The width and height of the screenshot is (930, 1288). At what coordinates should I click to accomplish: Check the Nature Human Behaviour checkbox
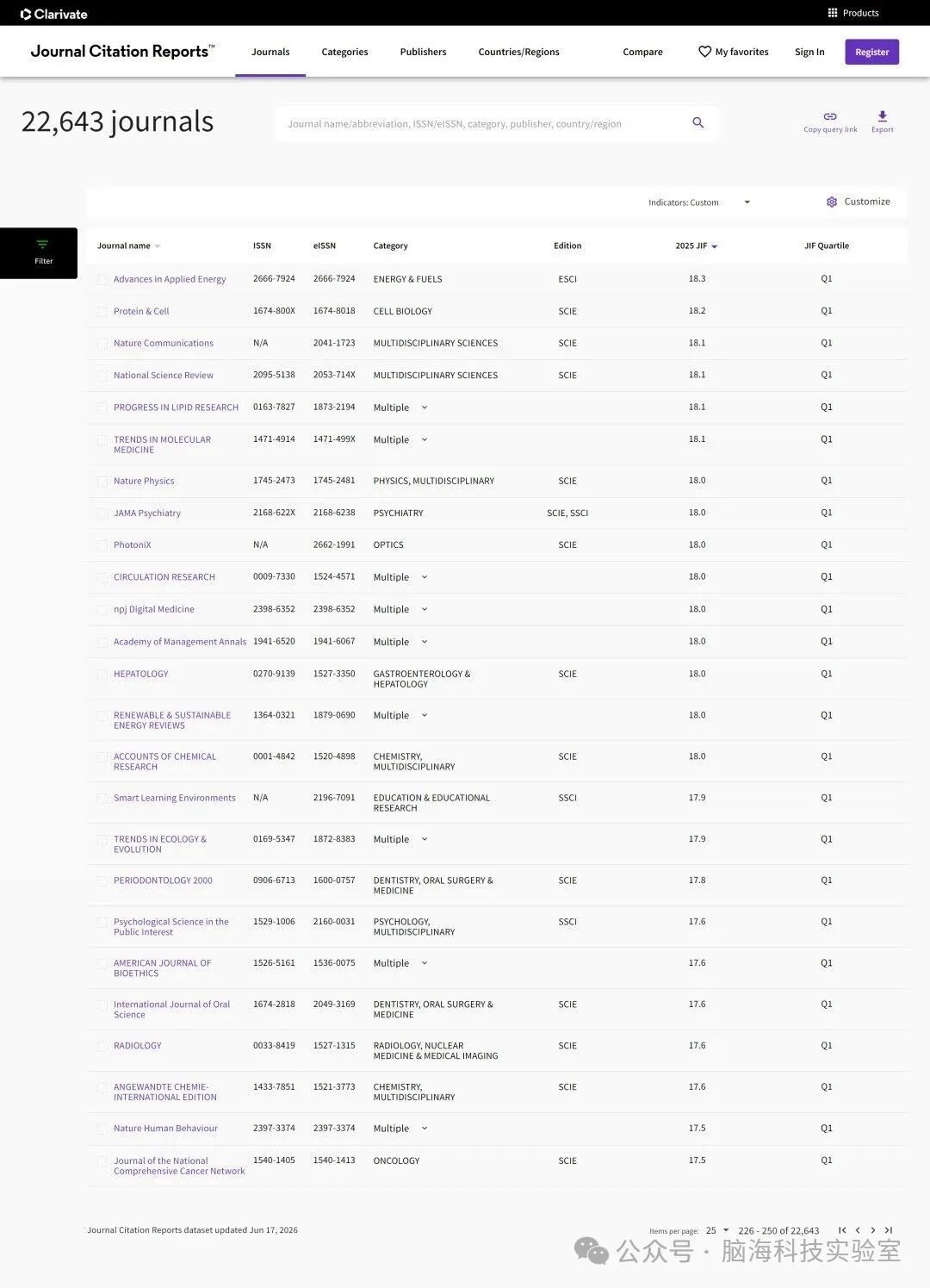tap(102, 1129)
